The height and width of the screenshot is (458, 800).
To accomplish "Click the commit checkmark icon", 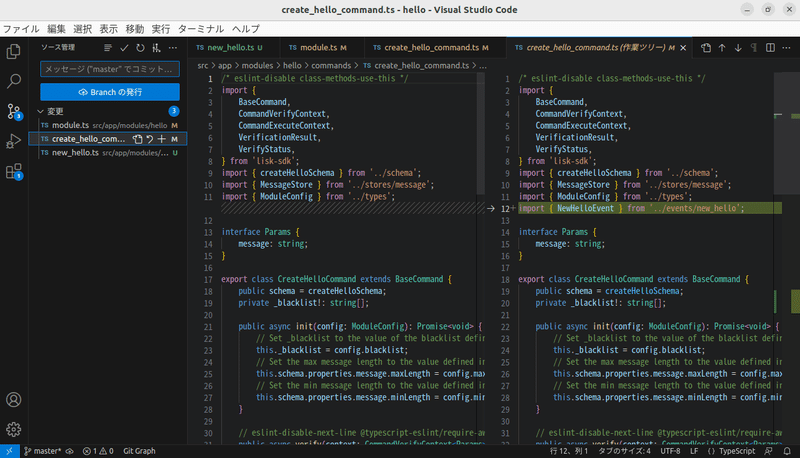I will point(124,47).
